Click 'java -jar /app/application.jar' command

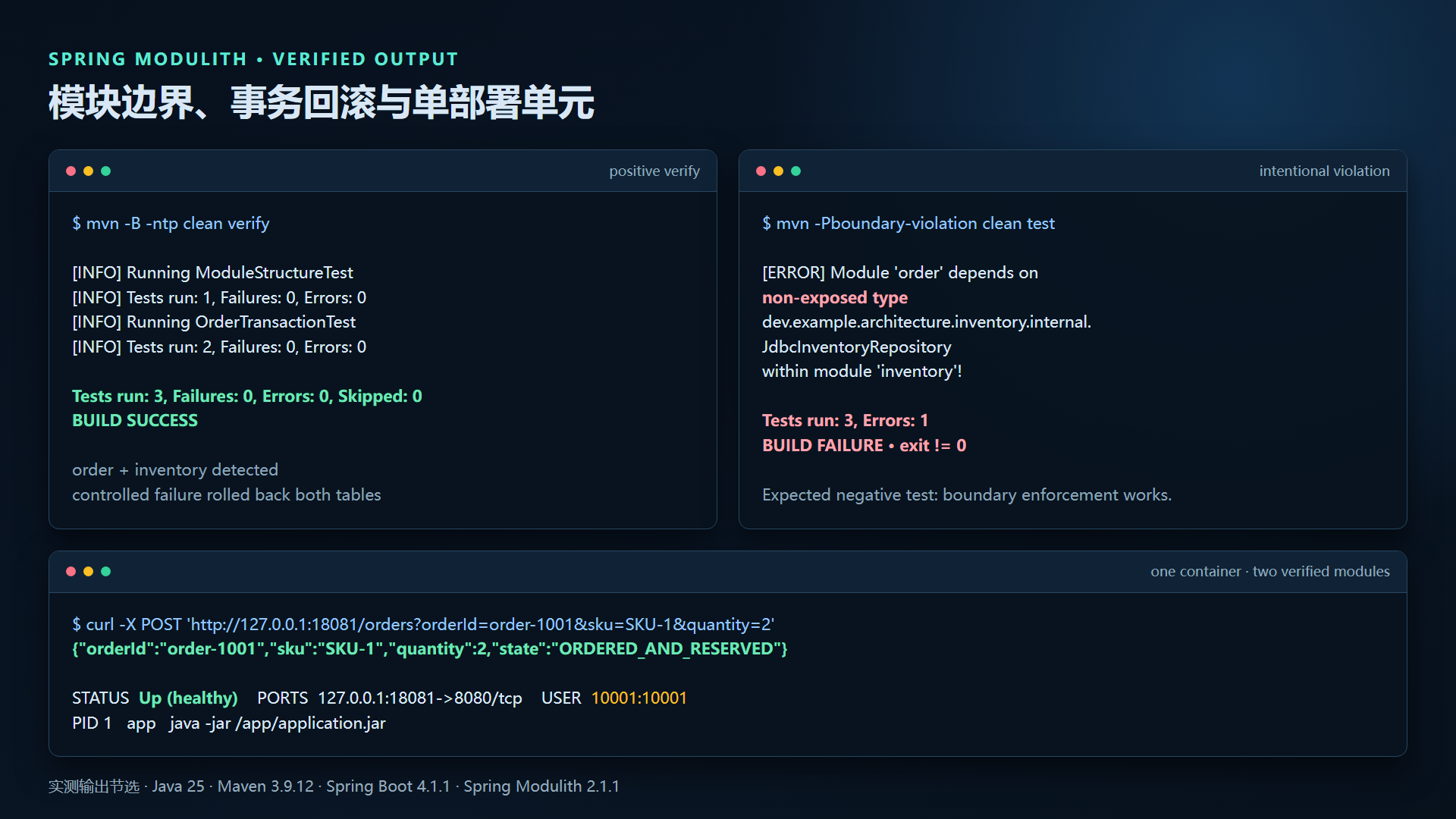pos(278,723)
